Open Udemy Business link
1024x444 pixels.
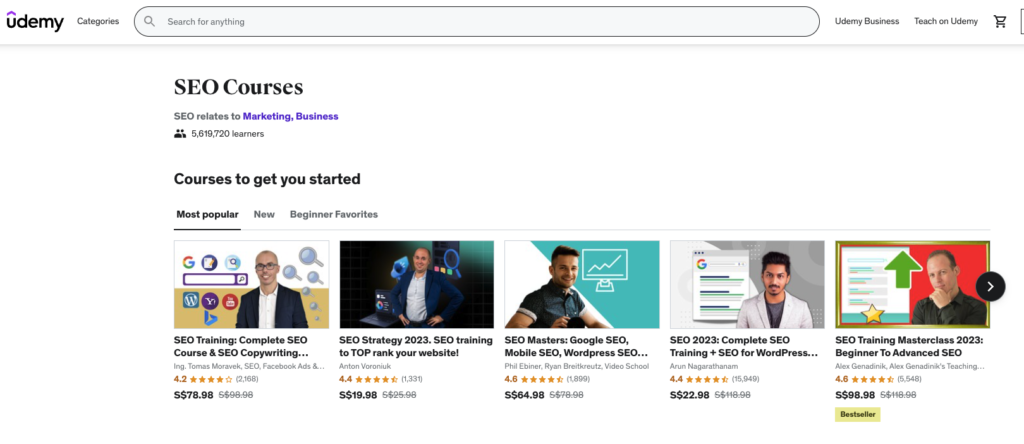click(867, 22)
